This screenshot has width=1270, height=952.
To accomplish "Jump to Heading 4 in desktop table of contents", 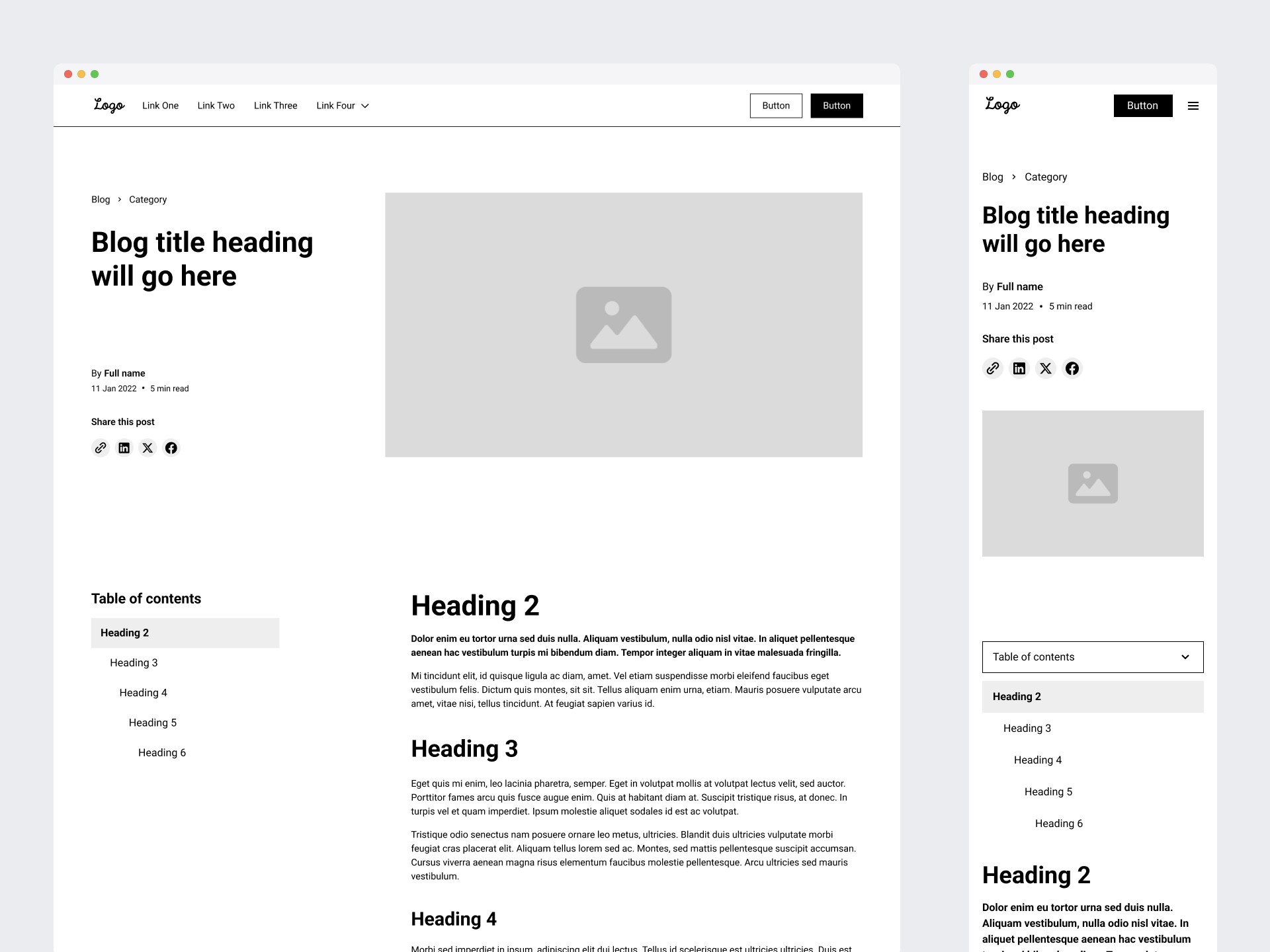I will (x=143, y=693).
